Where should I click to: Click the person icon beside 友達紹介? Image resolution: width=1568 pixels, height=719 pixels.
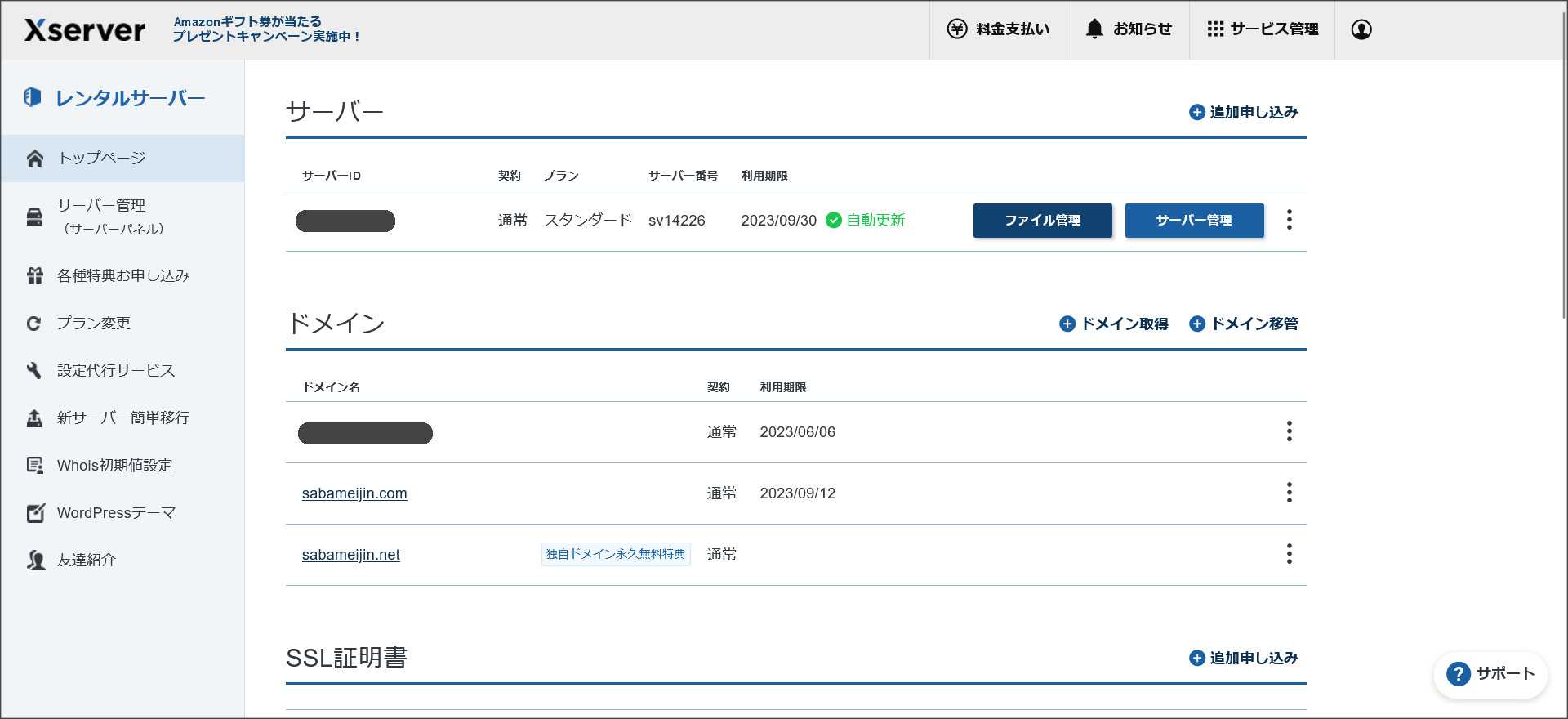(35, 560)
